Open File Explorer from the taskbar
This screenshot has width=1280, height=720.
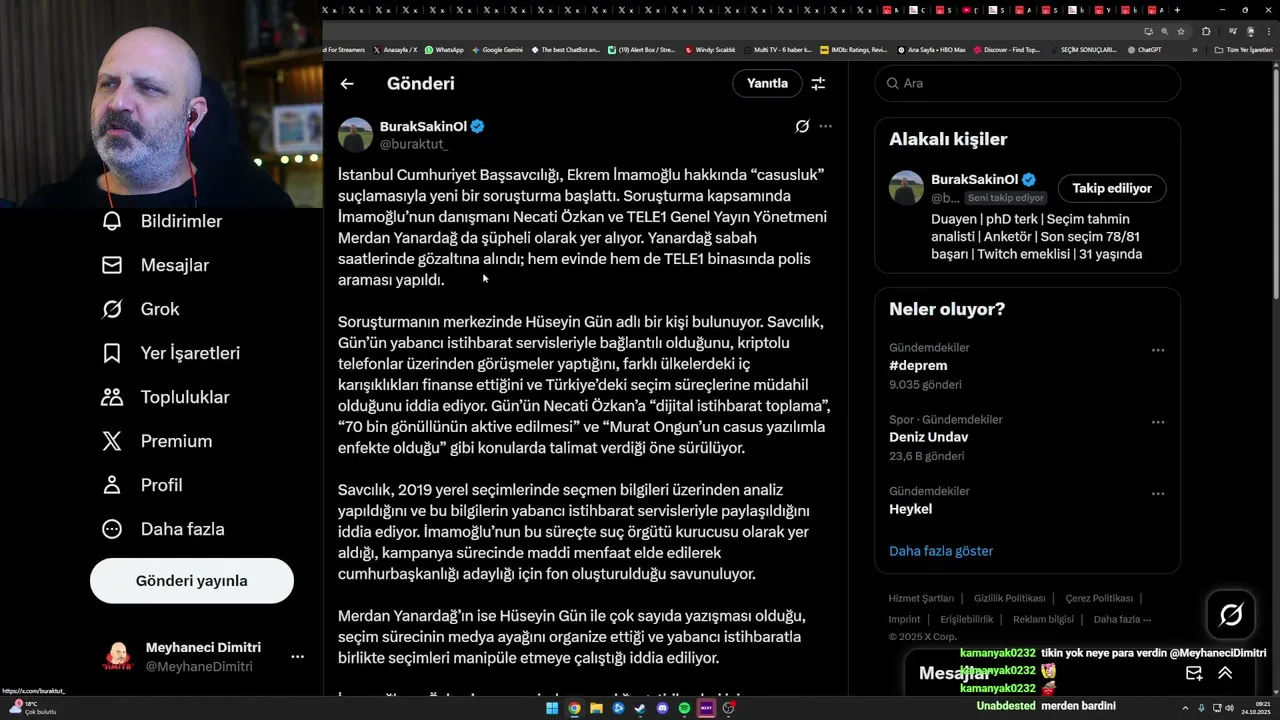pyautogui.click(x=596, y=708)
